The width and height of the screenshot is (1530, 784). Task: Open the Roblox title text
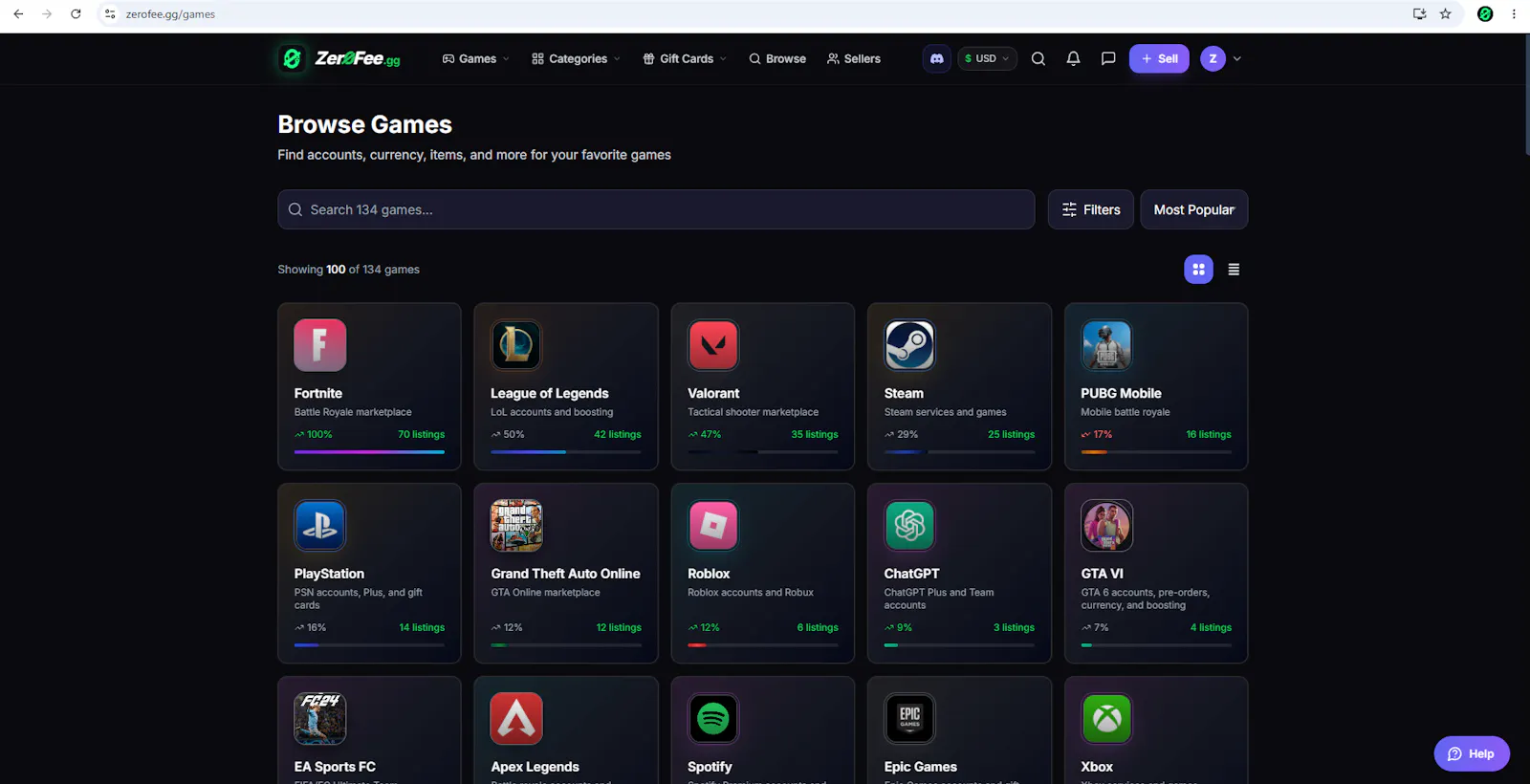tap(709, 574)
